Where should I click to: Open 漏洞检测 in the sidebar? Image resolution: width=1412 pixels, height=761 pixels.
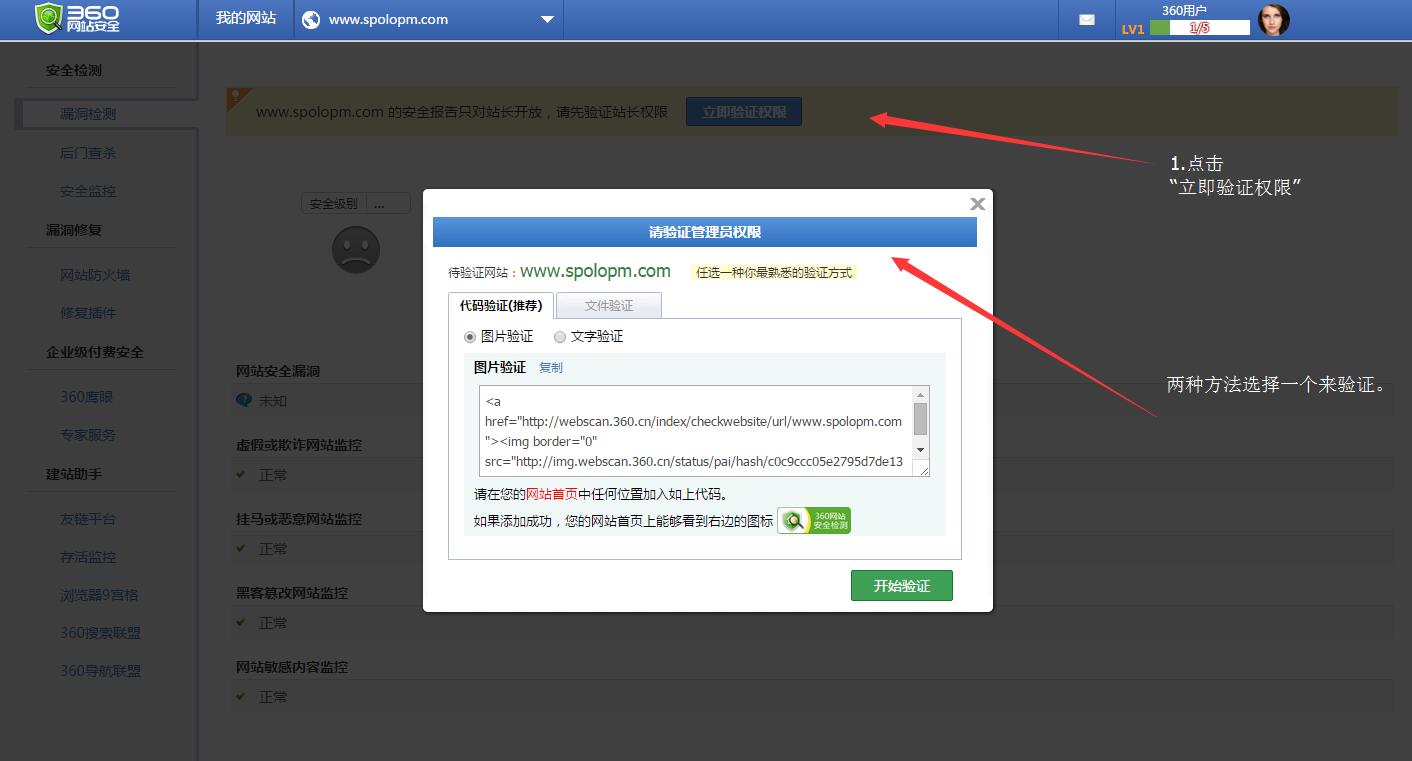88,114
